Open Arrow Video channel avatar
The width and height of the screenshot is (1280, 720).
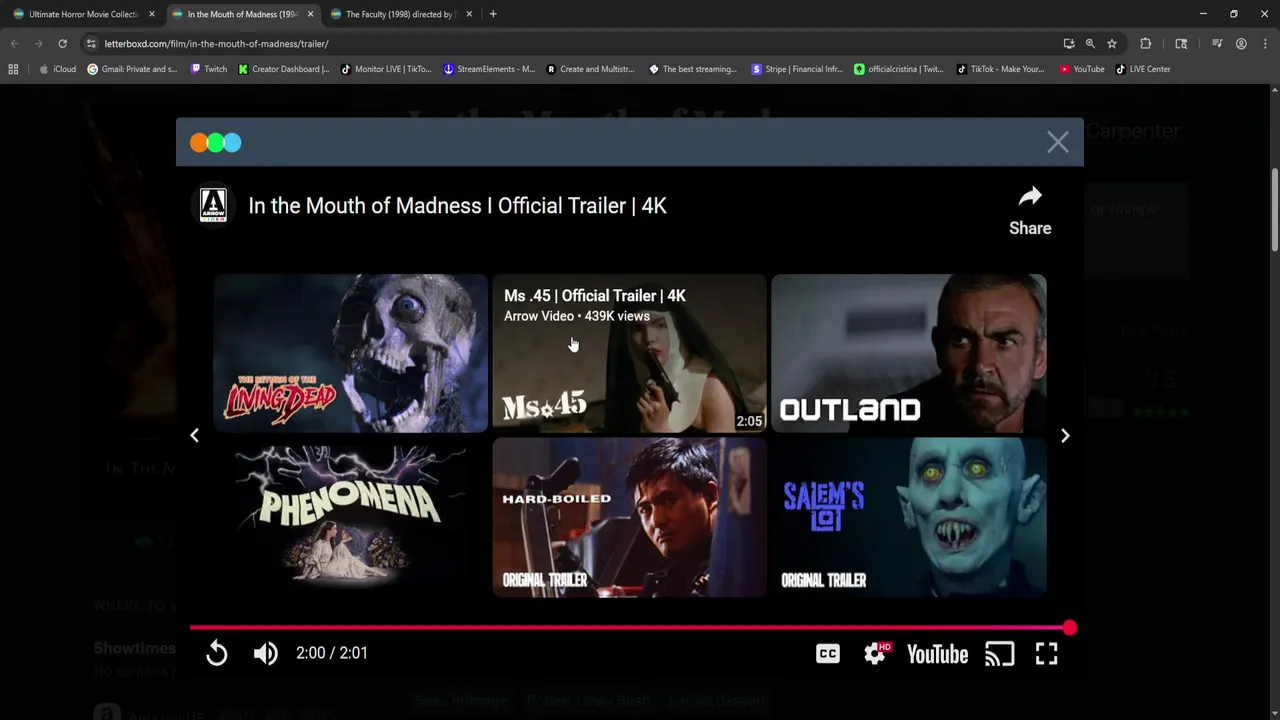click(213, 205)
